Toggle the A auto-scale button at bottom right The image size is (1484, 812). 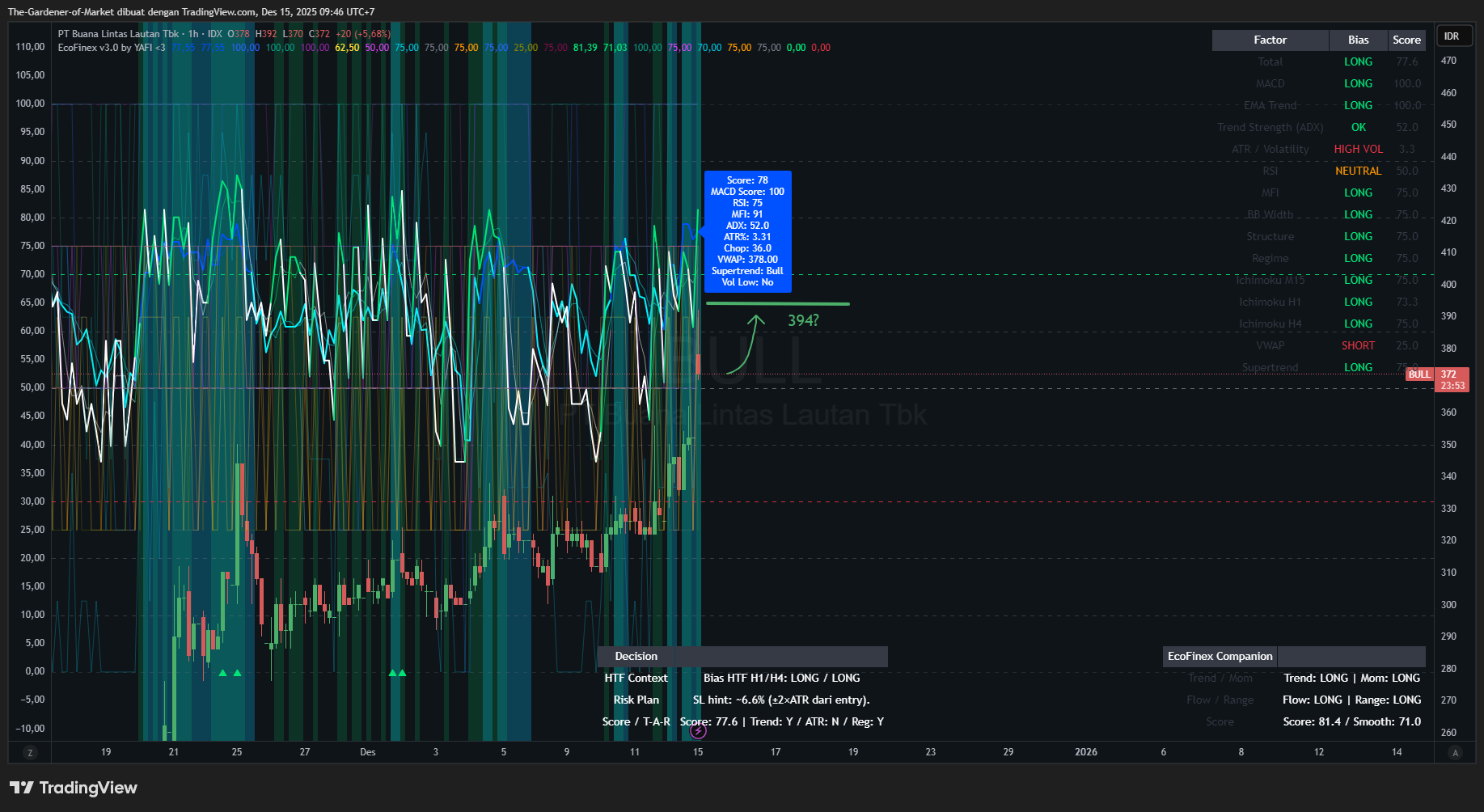(x=1455, y=753)
